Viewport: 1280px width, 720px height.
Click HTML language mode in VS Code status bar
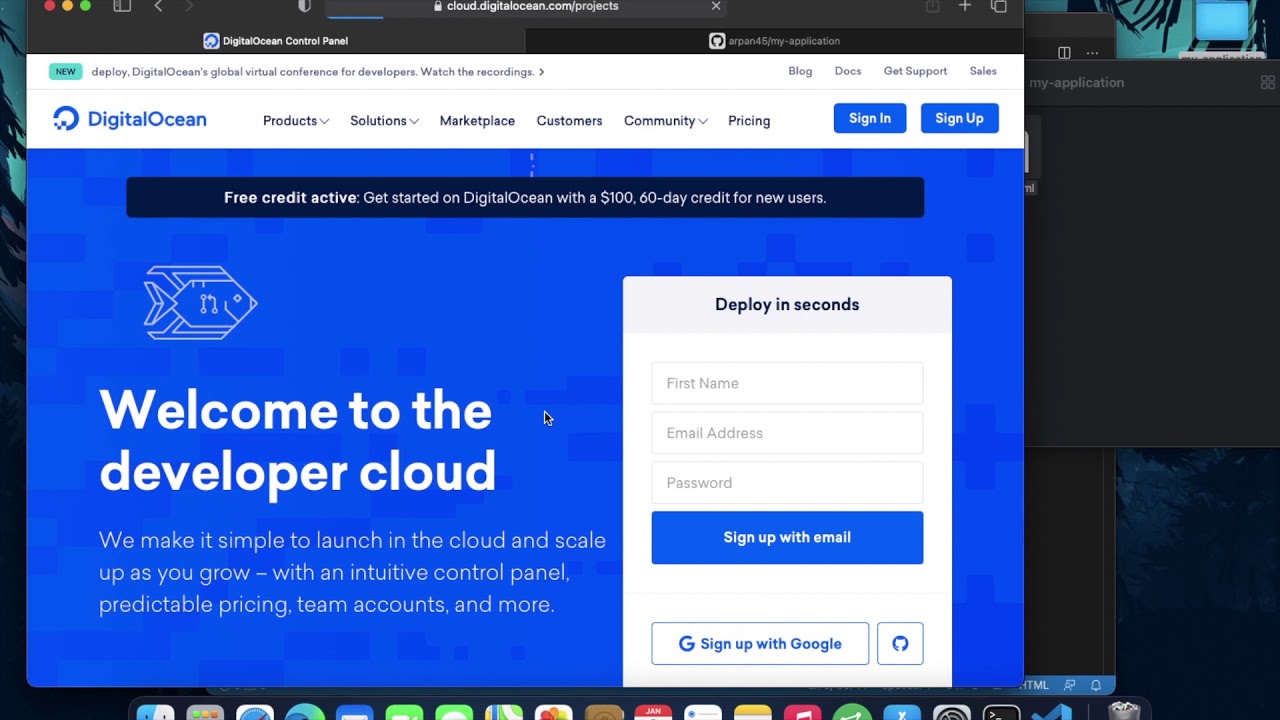coord(1035,685)
